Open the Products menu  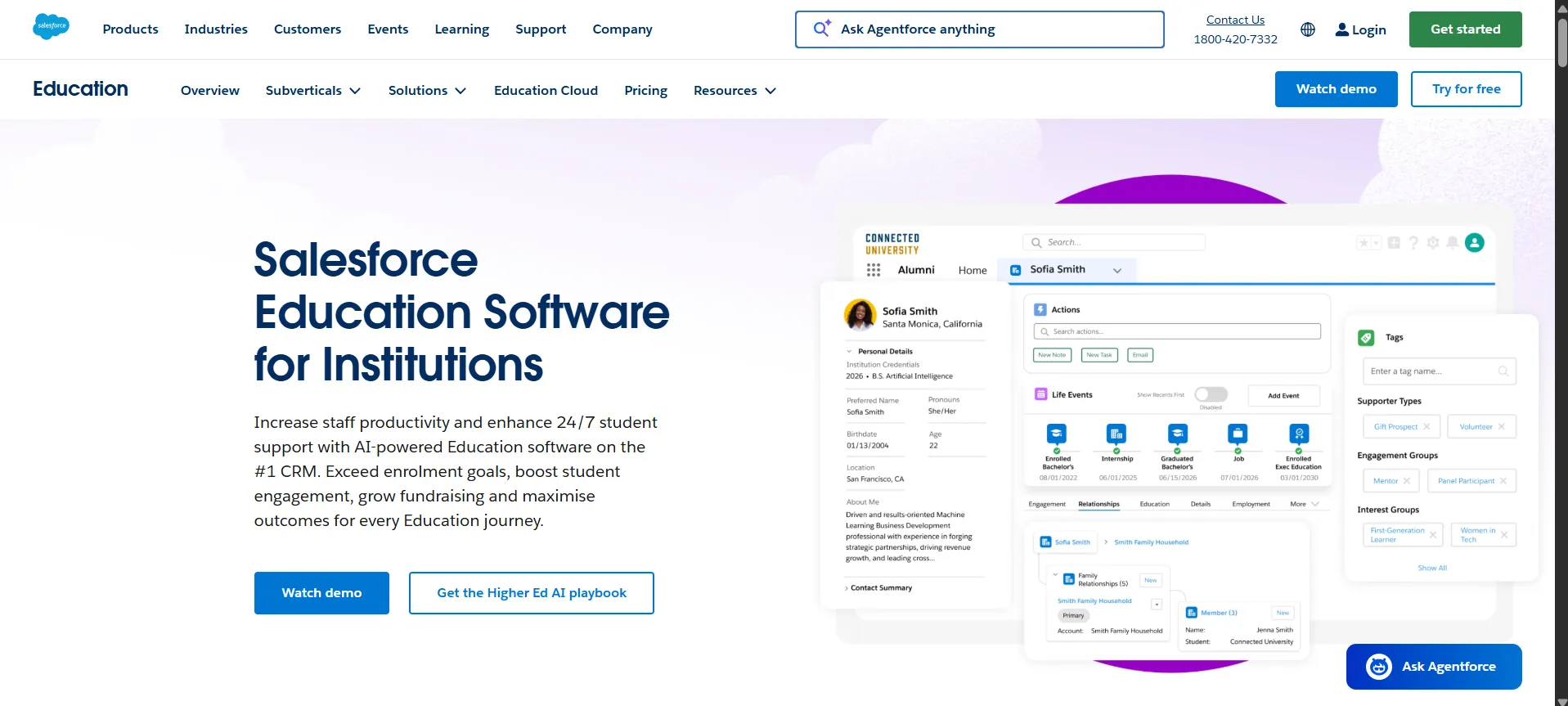pos(131,29)
